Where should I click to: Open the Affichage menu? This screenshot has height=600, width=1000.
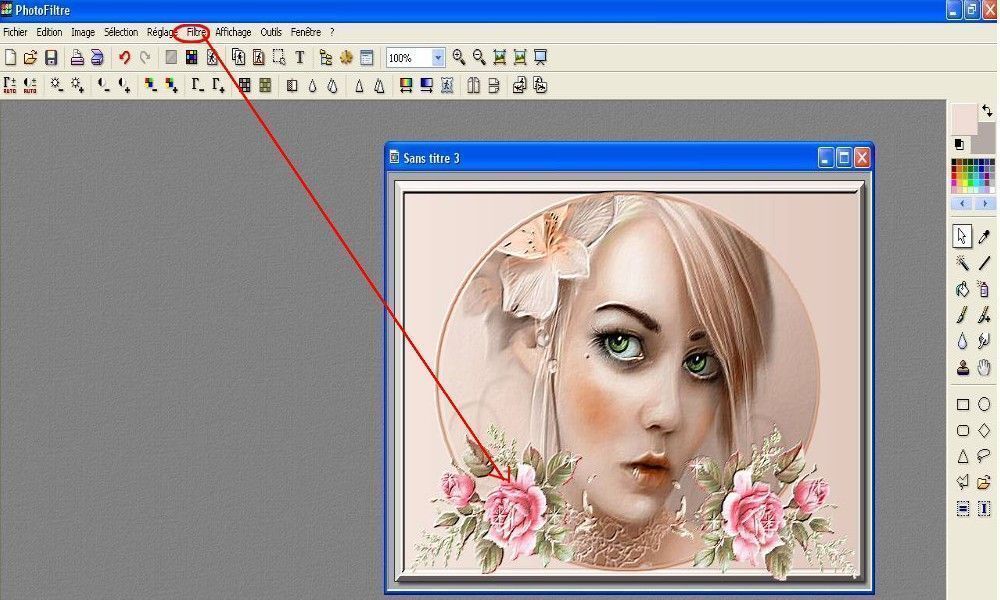233,32
